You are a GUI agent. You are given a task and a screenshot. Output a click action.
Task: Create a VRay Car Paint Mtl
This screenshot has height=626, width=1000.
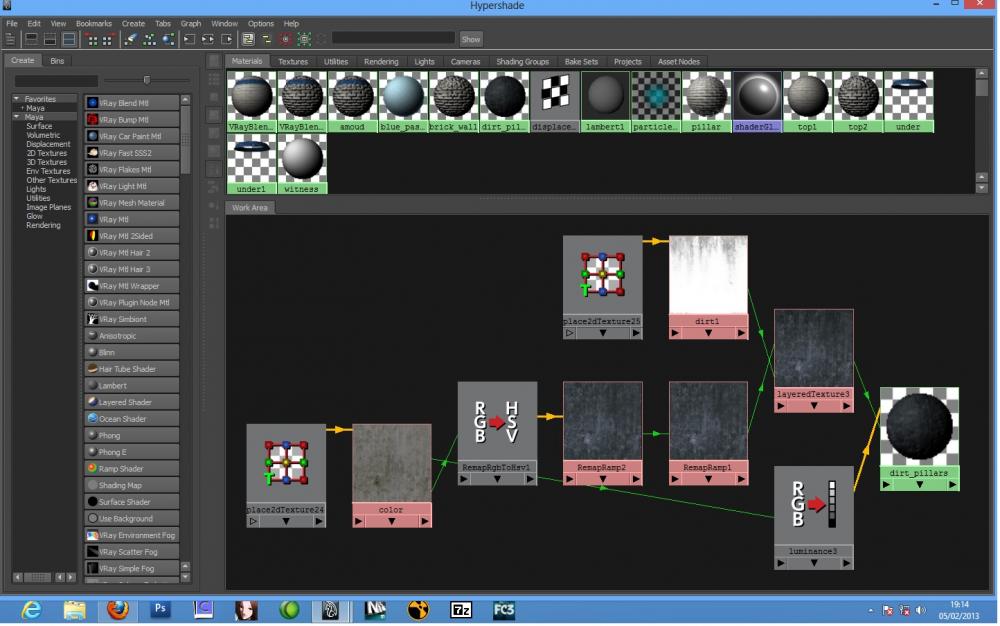[x=131, y=136]
